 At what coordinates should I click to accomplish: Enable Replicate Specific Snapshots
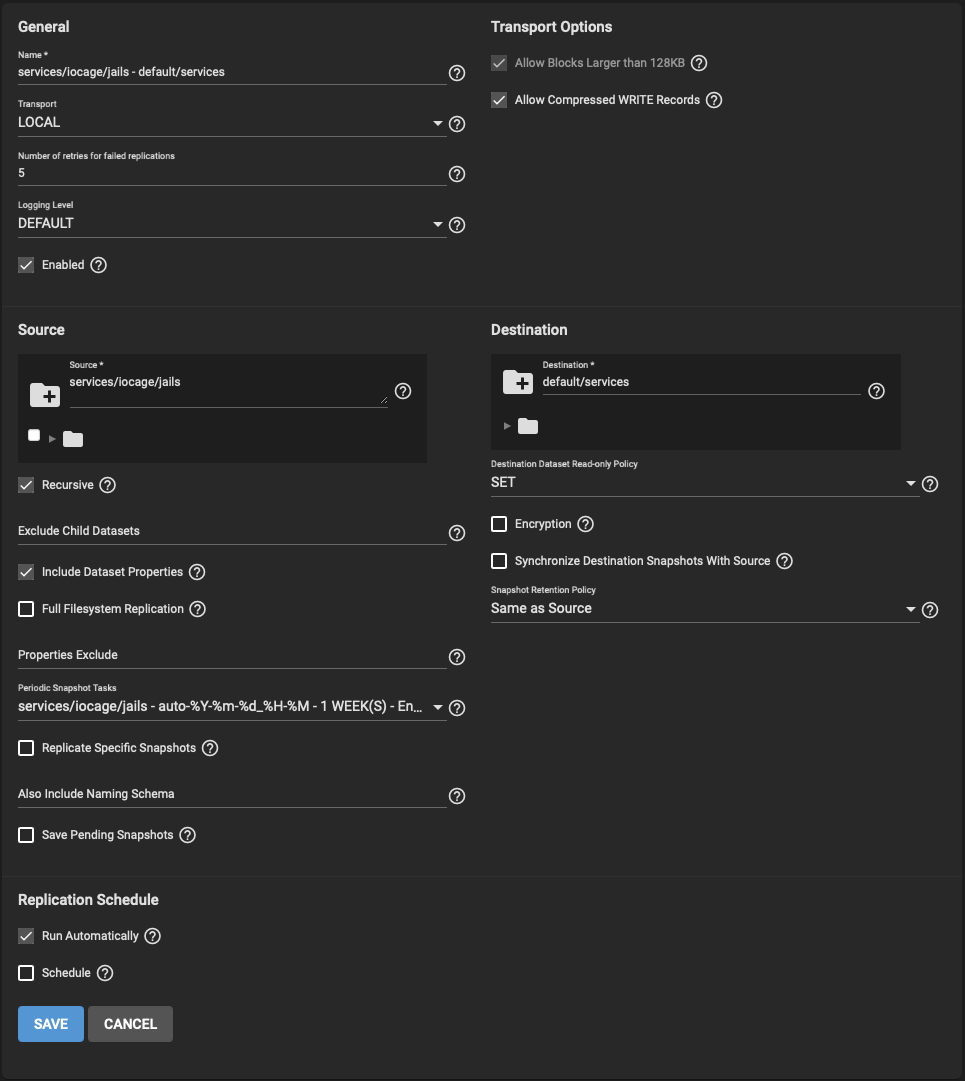[x=26, y=749]
